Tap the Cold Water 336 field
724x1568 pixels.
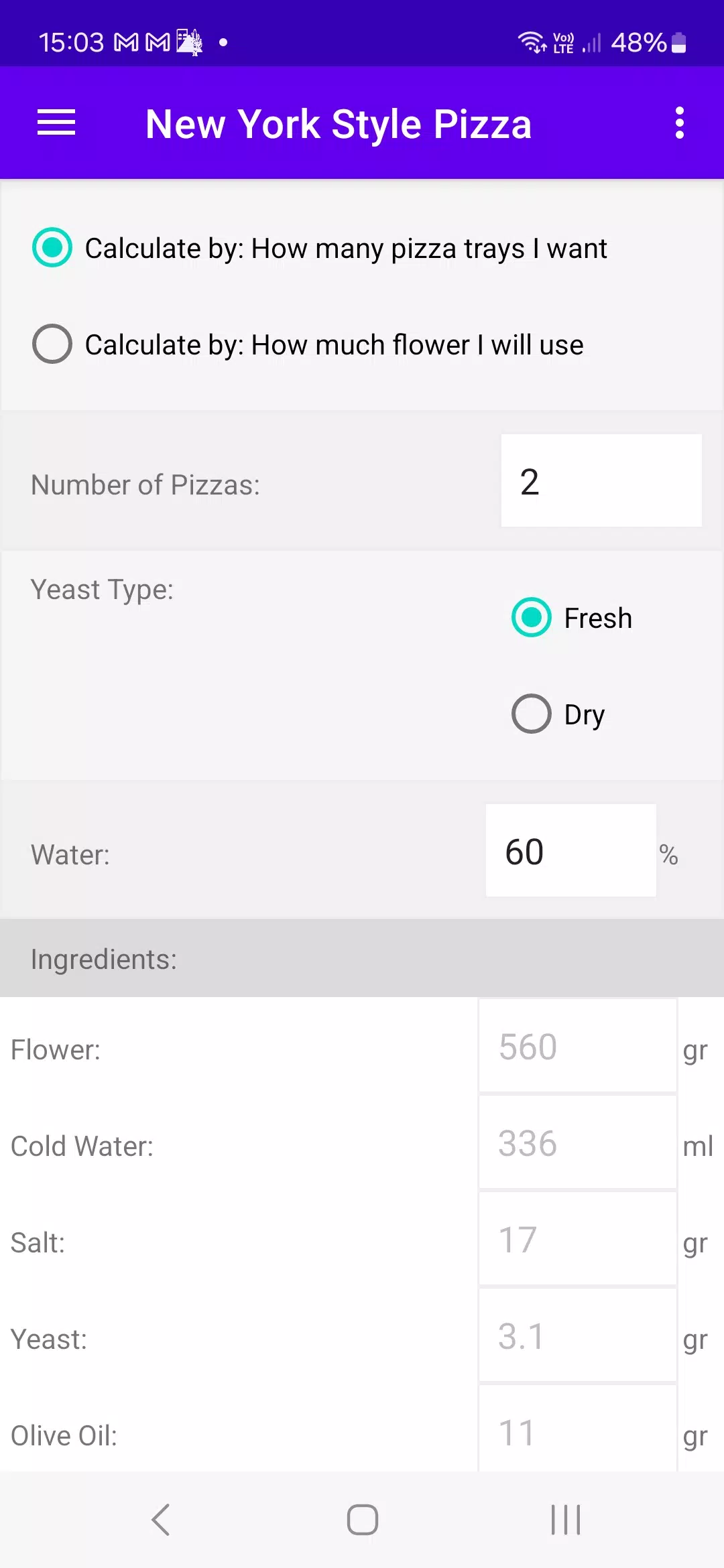[x=578, y=1142]
